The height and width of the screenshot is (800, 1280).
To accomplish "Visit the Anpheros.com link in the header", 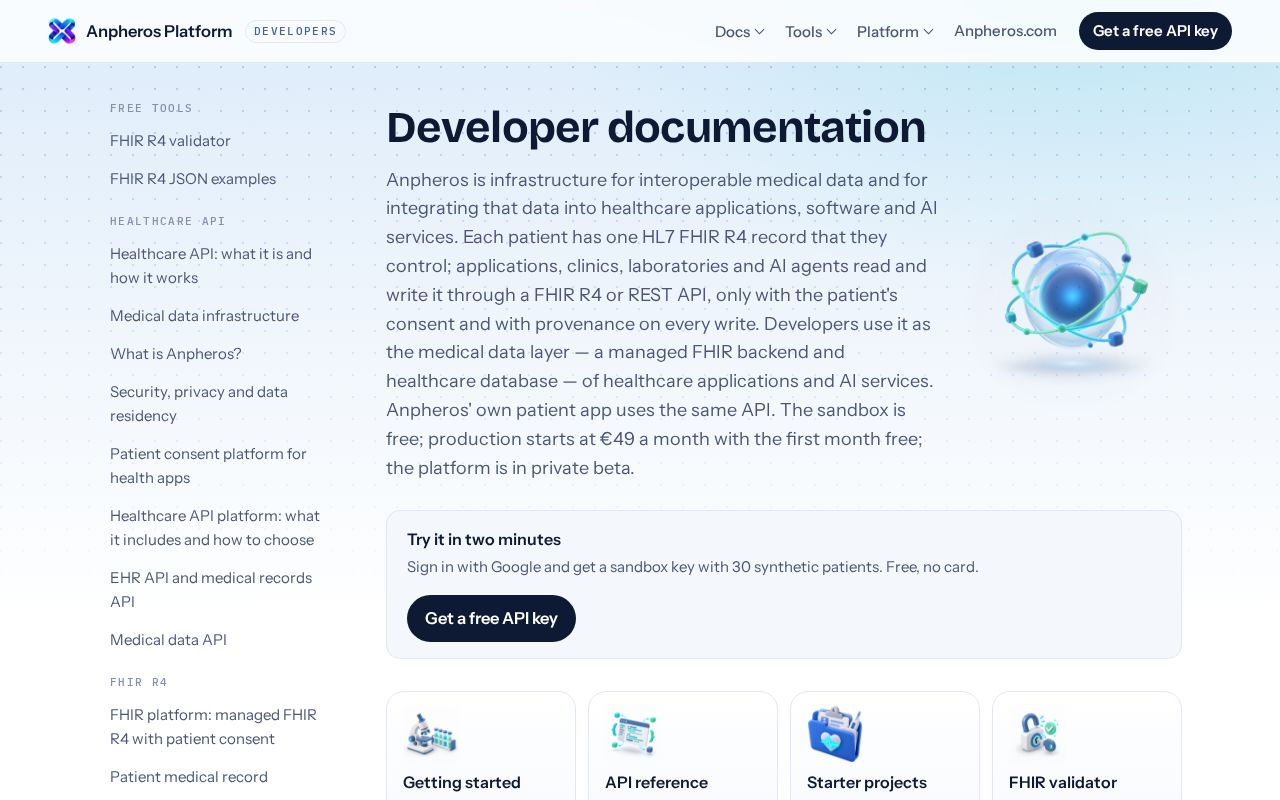I will pyautogui.click(x=1005, y=31).
